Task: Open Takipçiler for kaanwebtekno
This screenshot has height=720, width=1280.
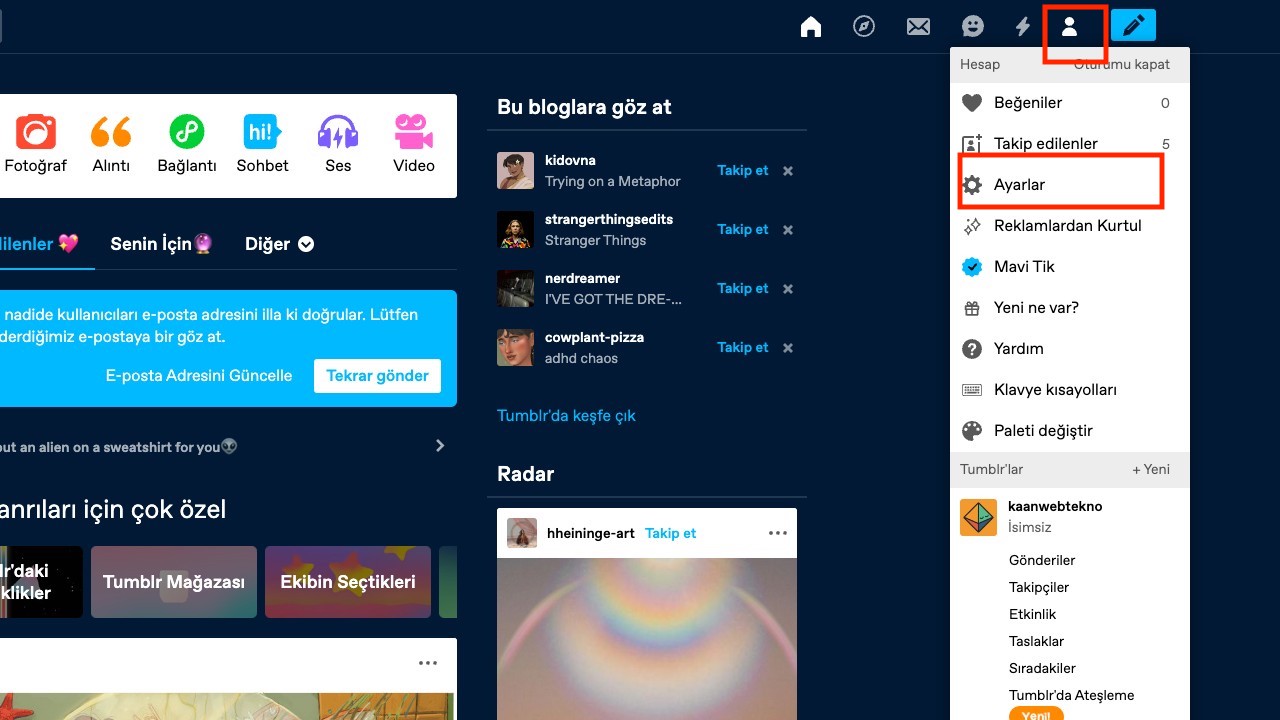Action: [1039, 587]
